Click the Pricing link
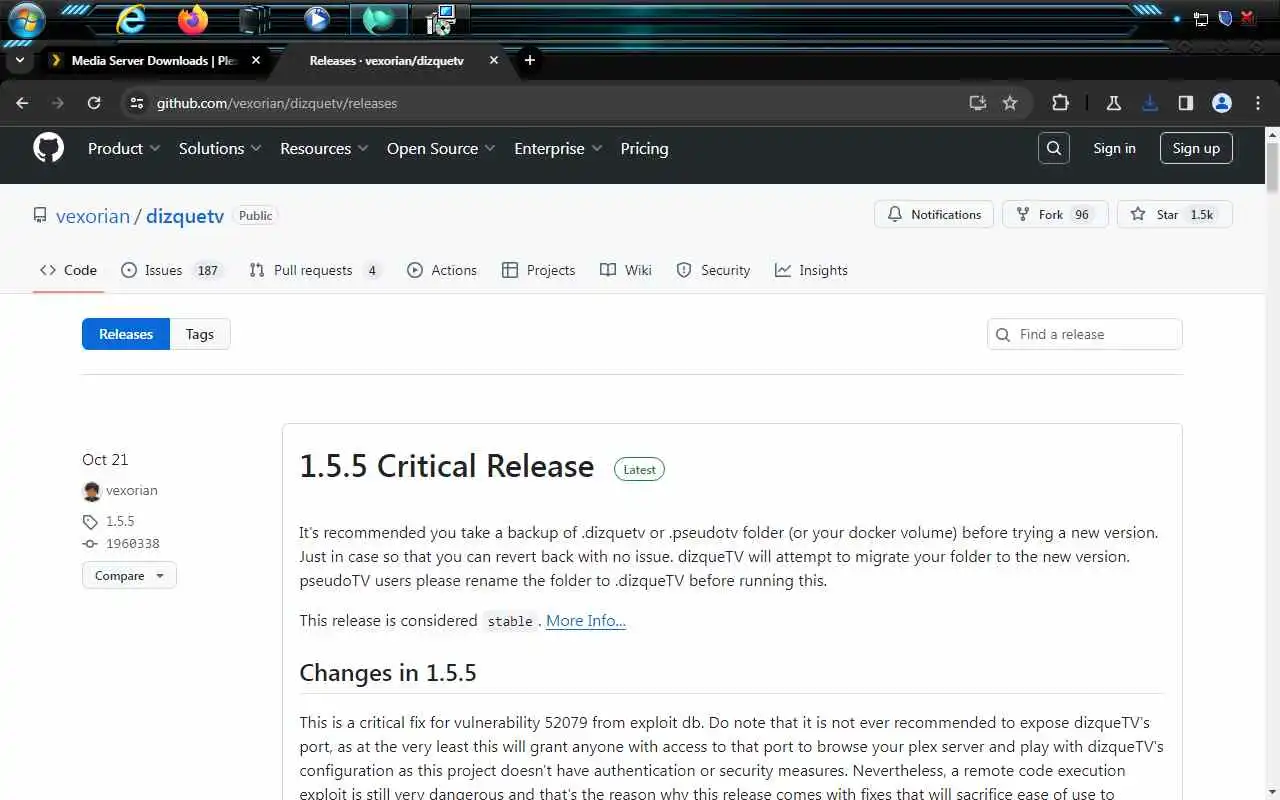The image size is (1280, 800). point(644,148)
